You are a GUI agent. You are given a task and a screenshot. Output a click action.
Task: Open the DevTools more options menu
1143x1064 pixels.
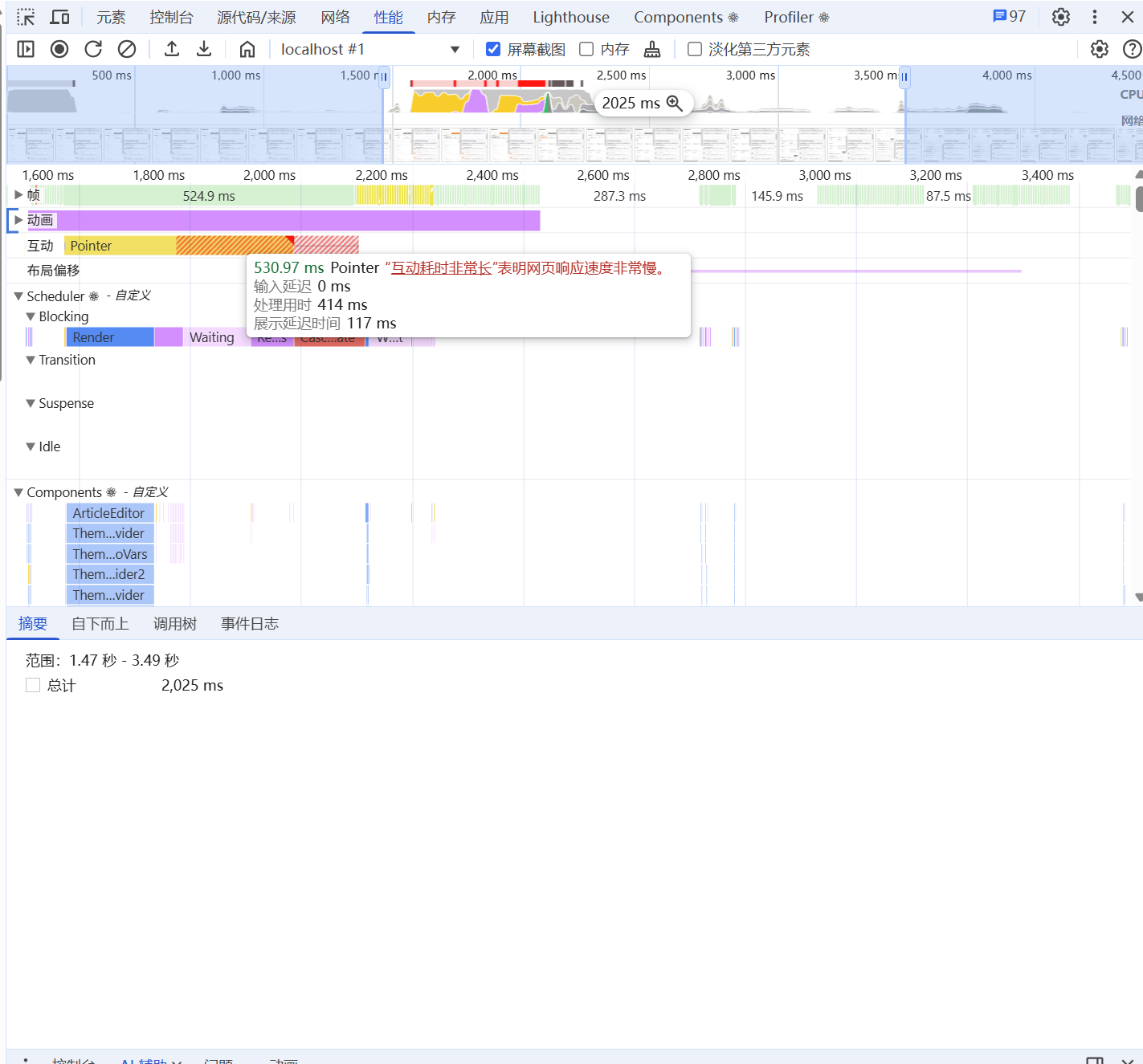click(1095, 17)
